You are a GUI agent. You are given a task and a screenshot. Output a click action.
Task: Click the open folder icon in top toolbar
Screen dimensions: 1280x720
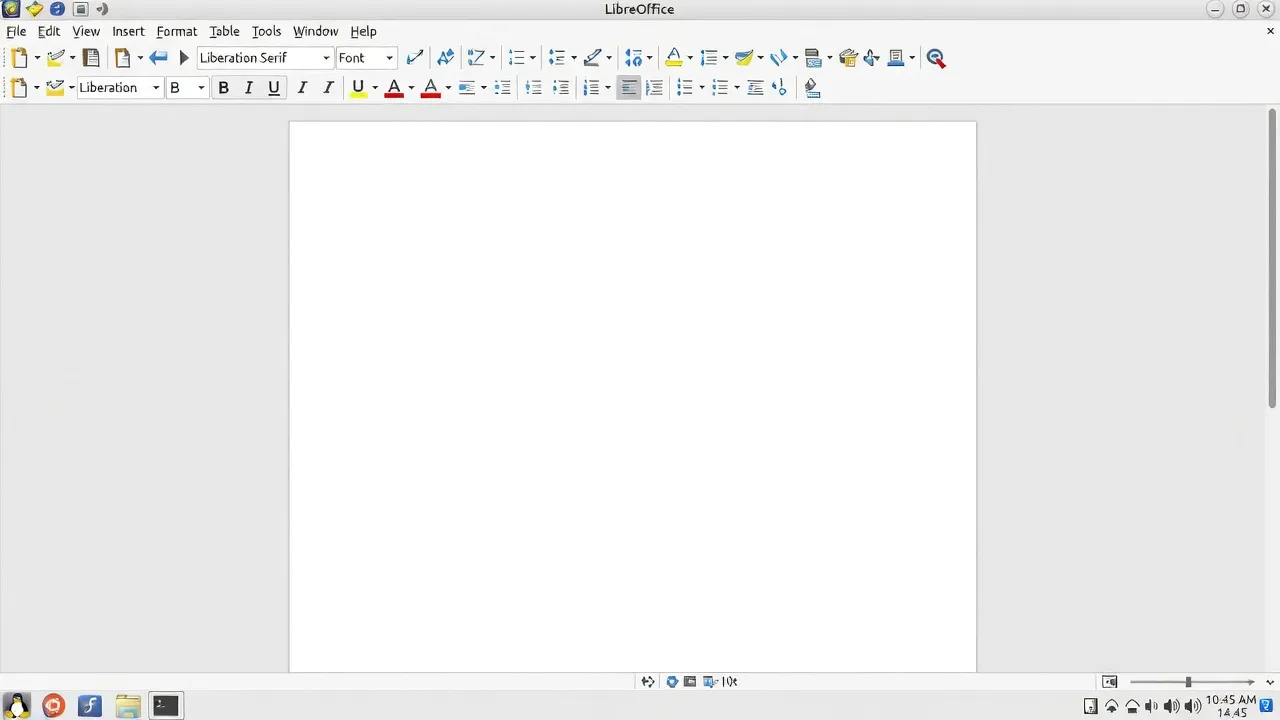tap(55, 58)
